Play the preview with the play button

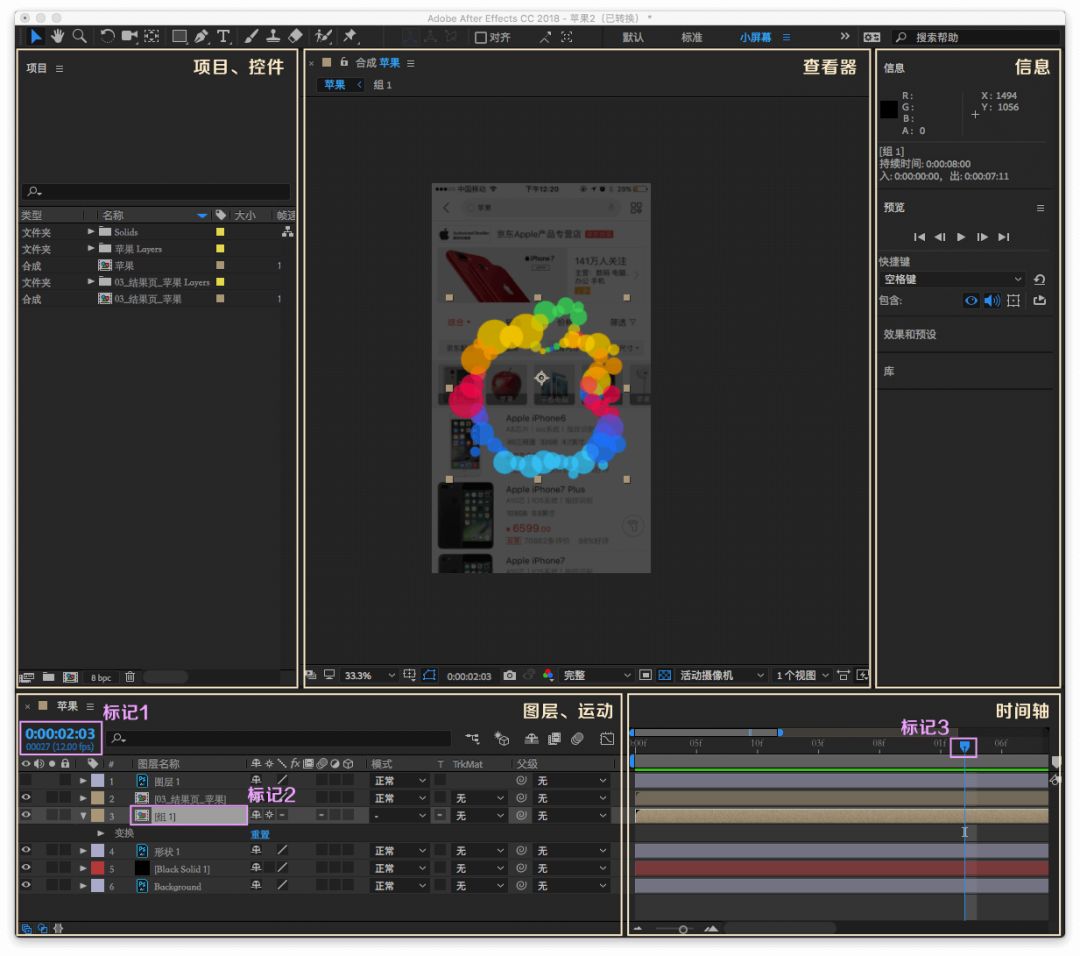click(961, 237)
